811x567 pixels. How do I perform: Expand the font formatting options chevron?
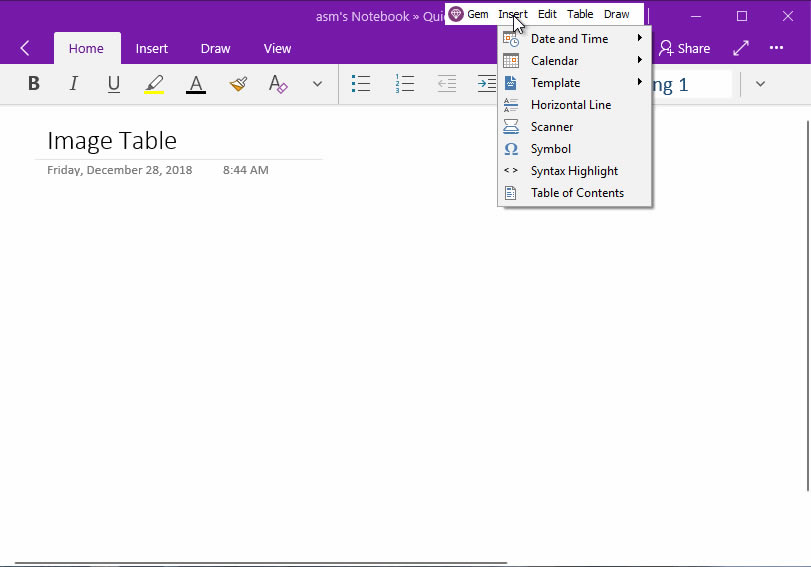pos(318,84)
